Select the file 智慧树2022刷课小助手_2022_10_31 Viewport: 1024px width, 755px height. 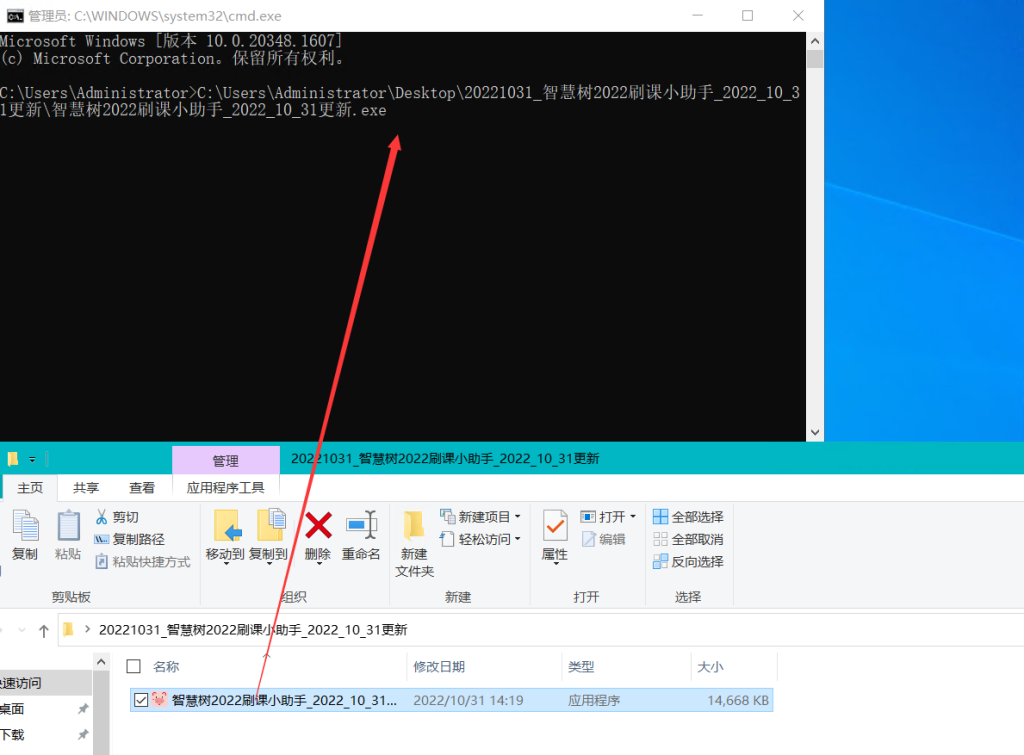284,700
